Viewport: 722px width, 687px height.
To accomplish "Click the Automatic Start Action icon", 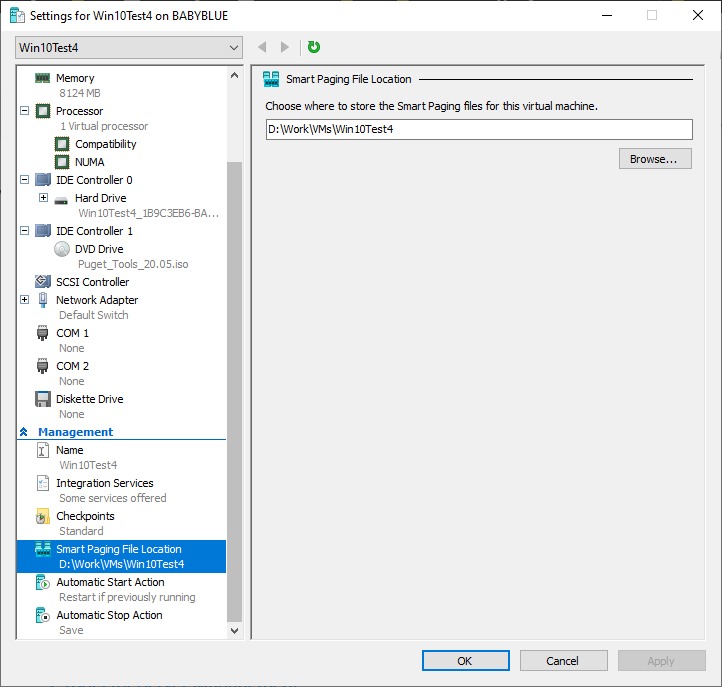I will 42,582.
